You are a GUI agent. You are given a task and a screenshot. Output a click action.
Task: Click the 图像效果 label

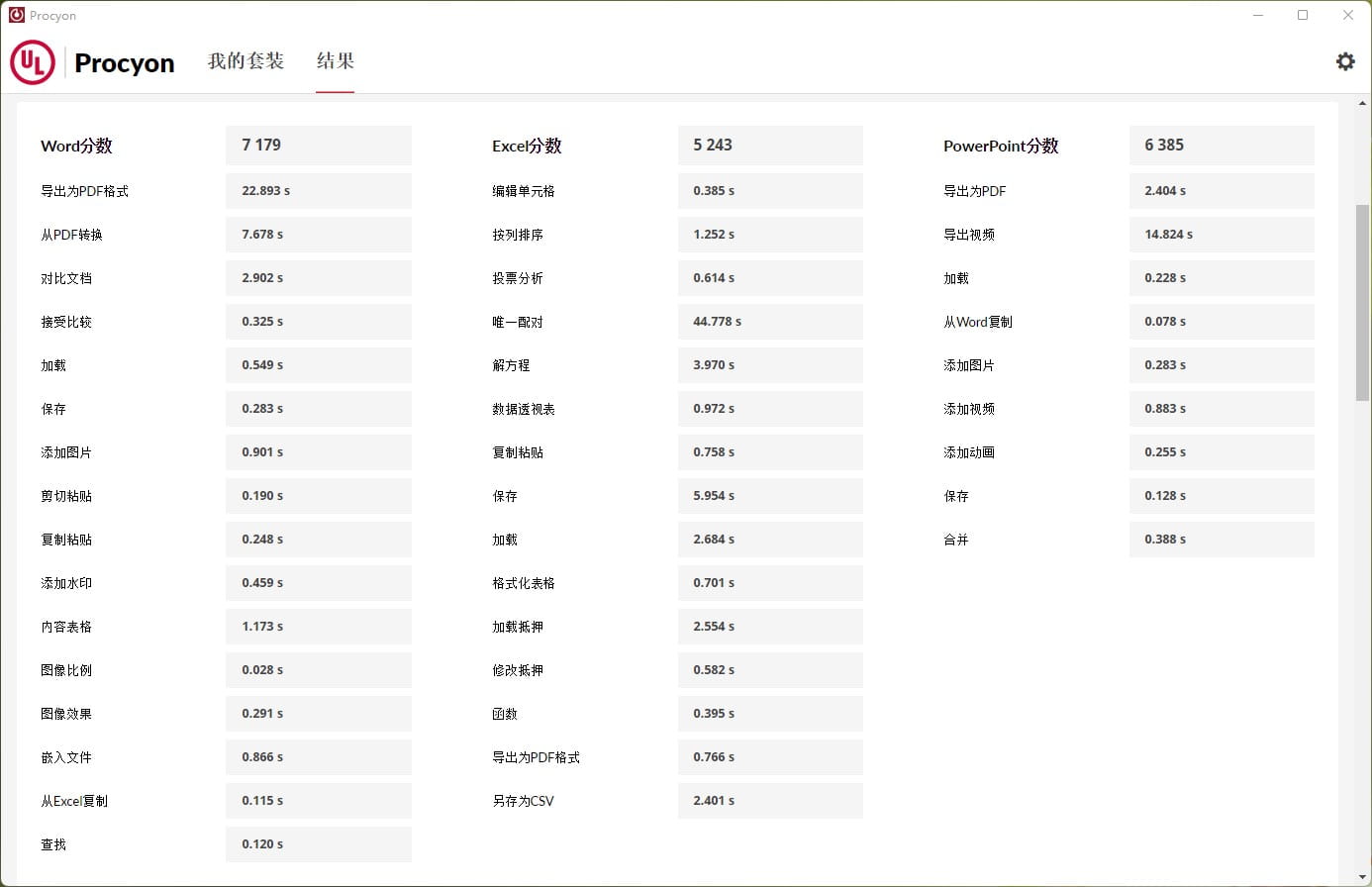(66, 714)
